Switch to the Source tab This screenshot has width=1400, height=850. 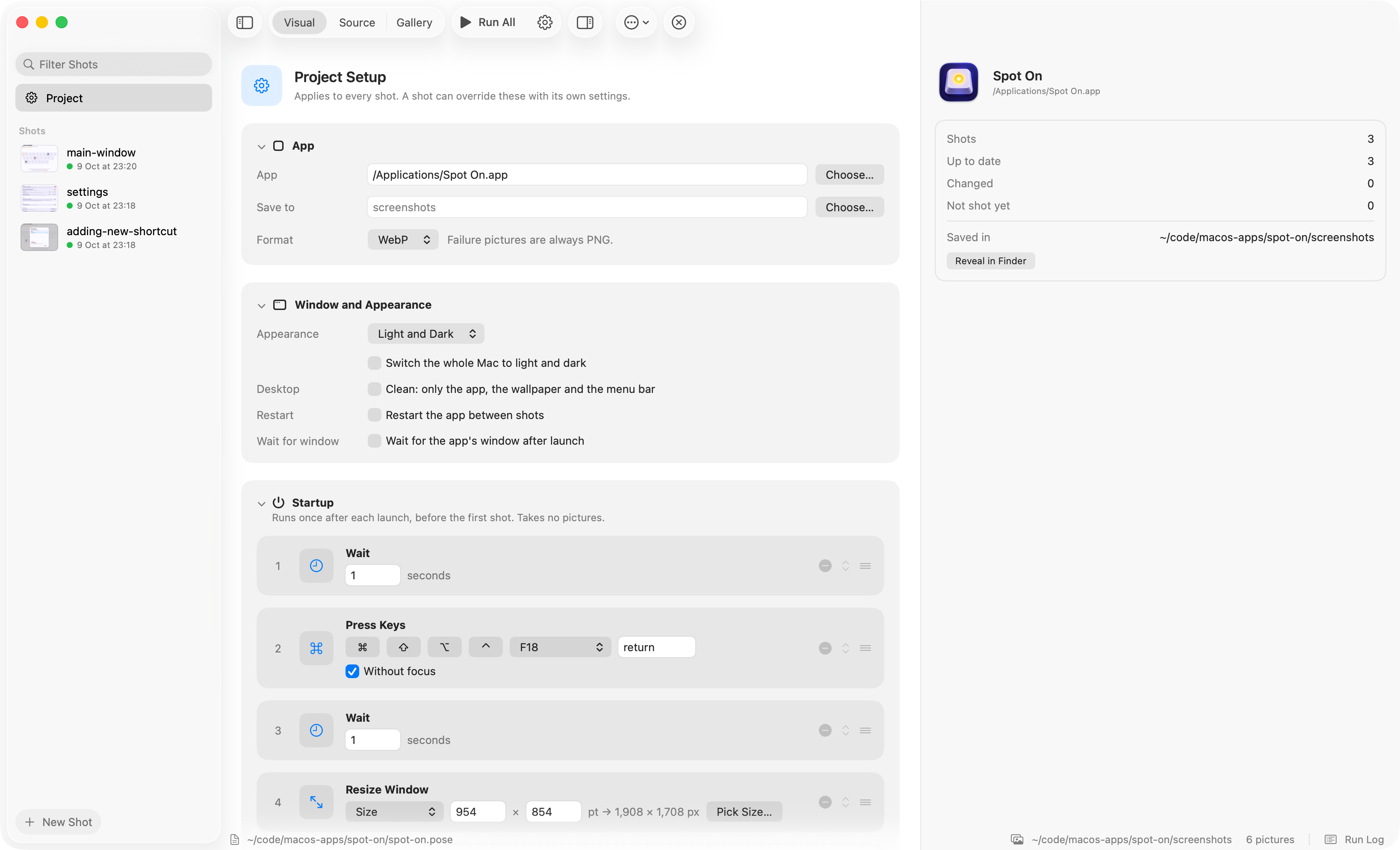(356, 22)
